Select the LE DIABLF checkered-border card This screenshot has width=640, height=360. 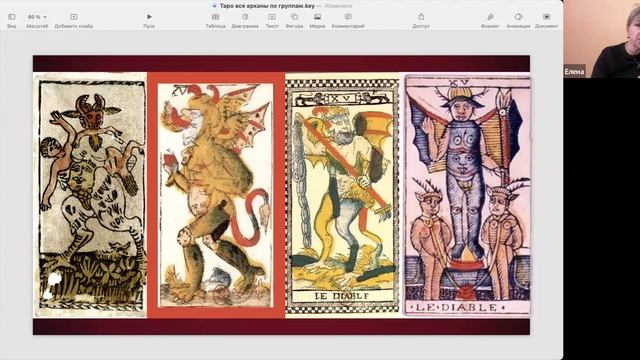click(x=342, y=196)
